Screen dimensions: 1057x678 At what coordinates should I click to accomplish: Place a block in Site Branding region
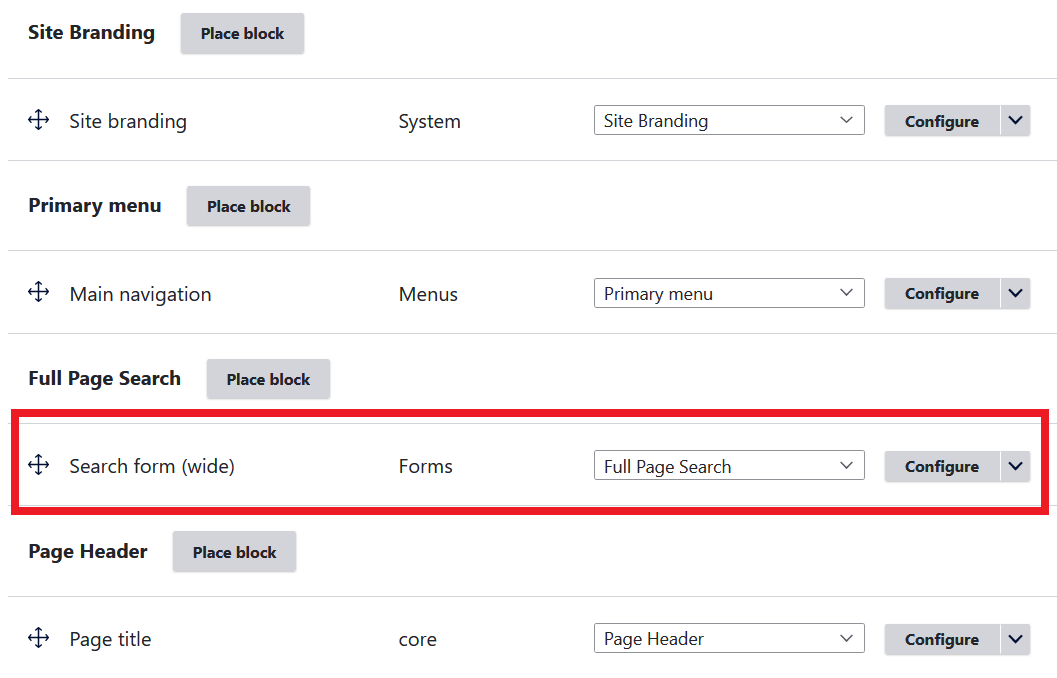242,33
